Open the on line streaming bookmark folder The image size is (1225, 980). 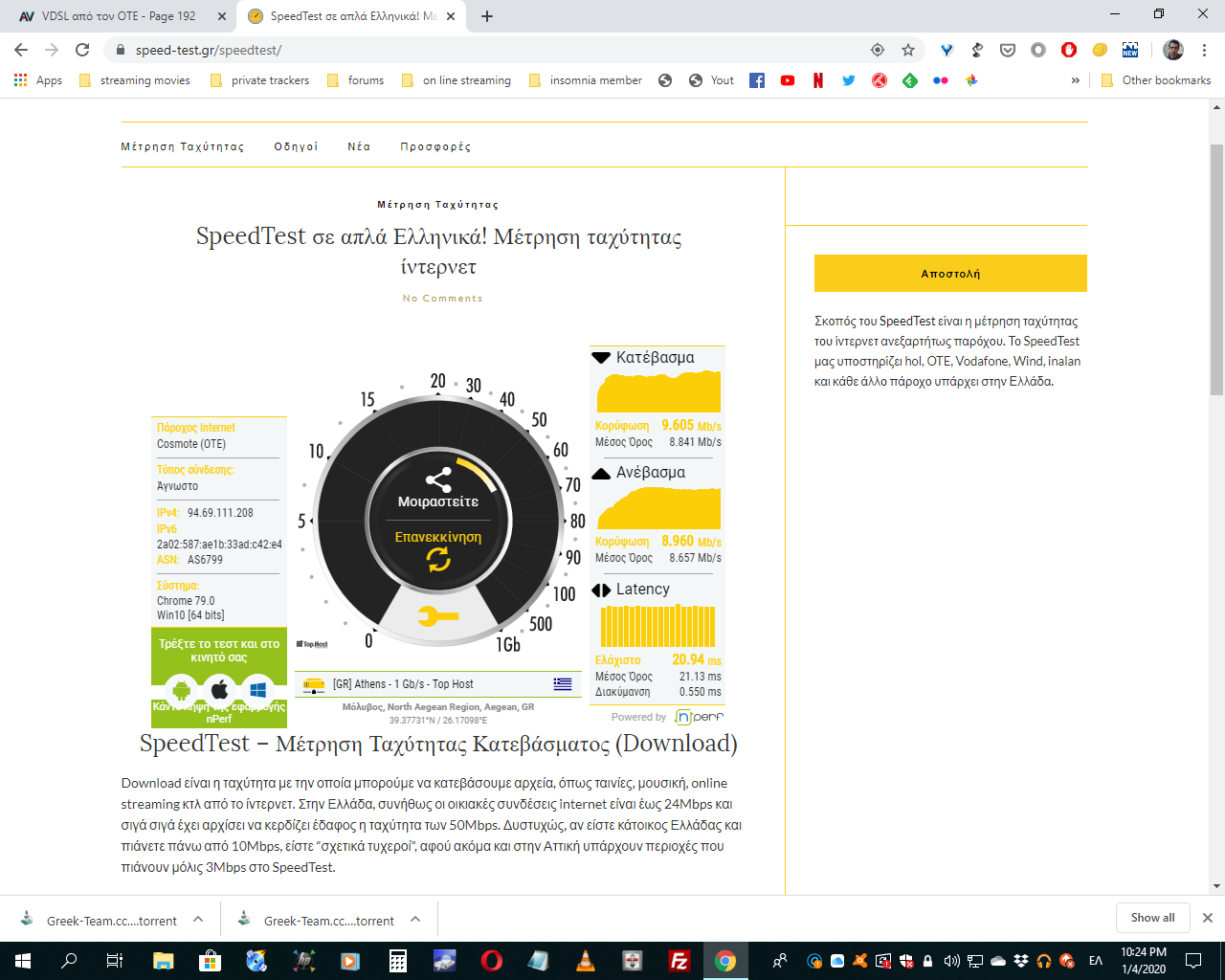[x=457, y=80]
